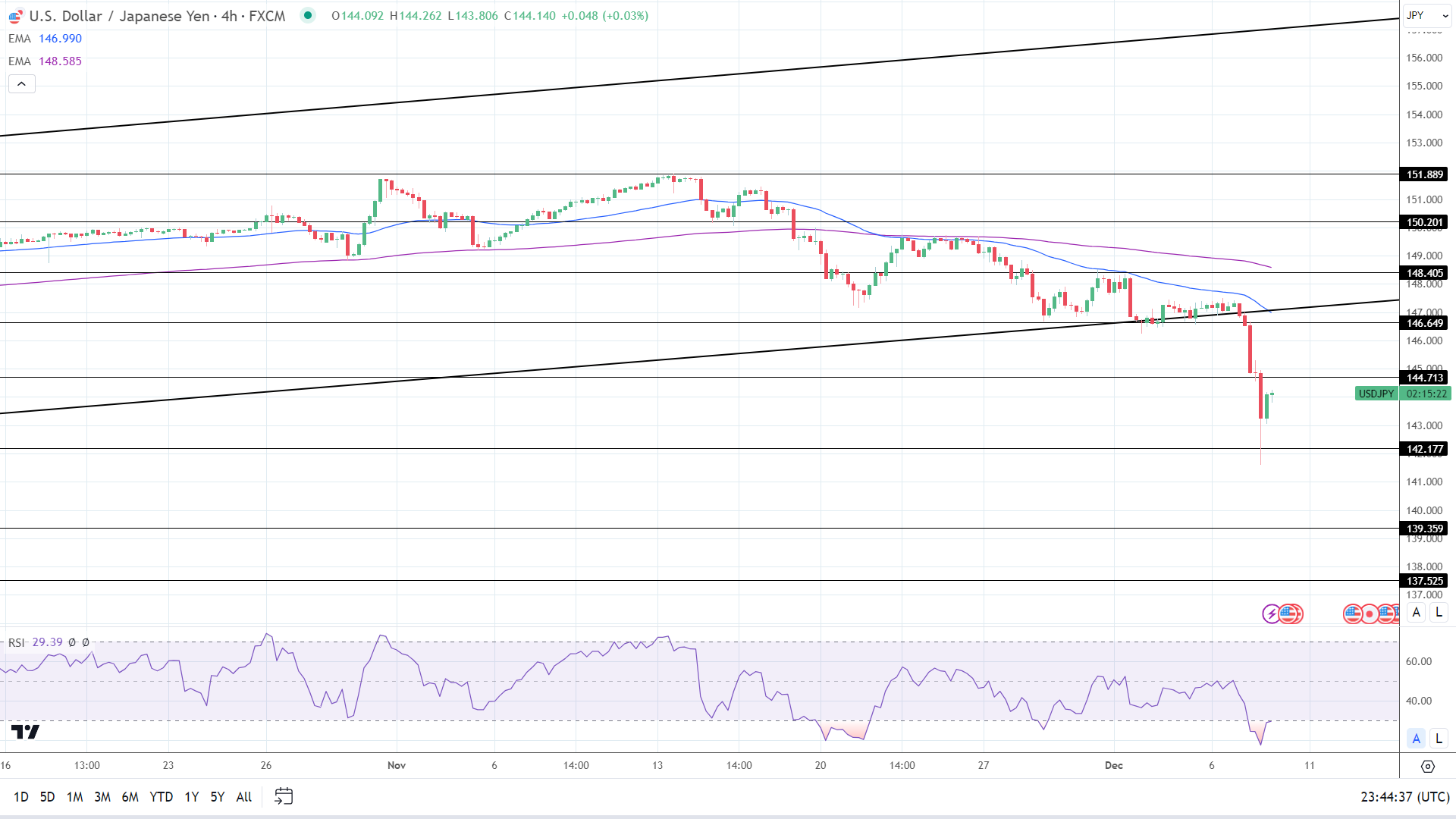Open the JPY currency dropdown
Screen dimensions: 1456x819
[1425, 15]
